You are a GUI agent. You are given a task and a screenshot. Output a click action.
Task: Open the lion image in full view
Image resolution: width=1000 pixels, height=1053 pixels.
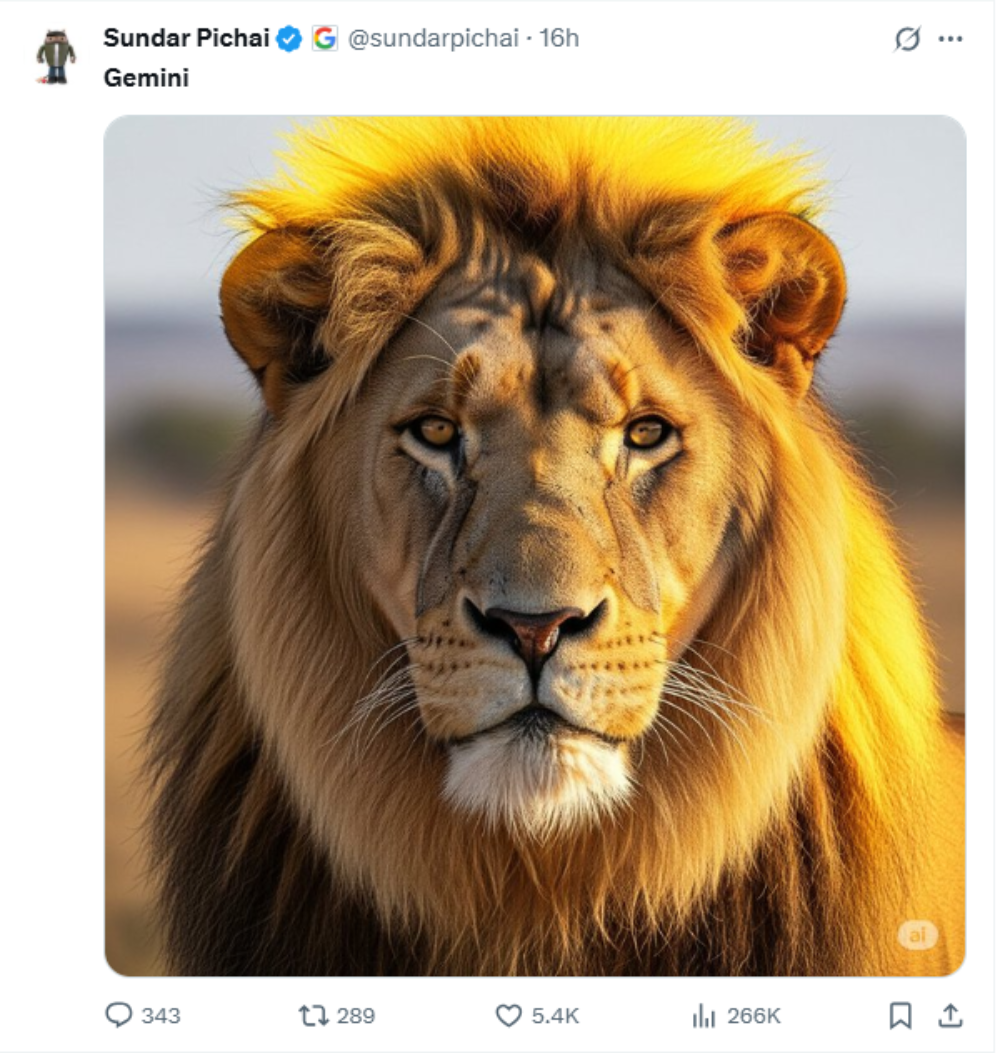coord(535,545)
